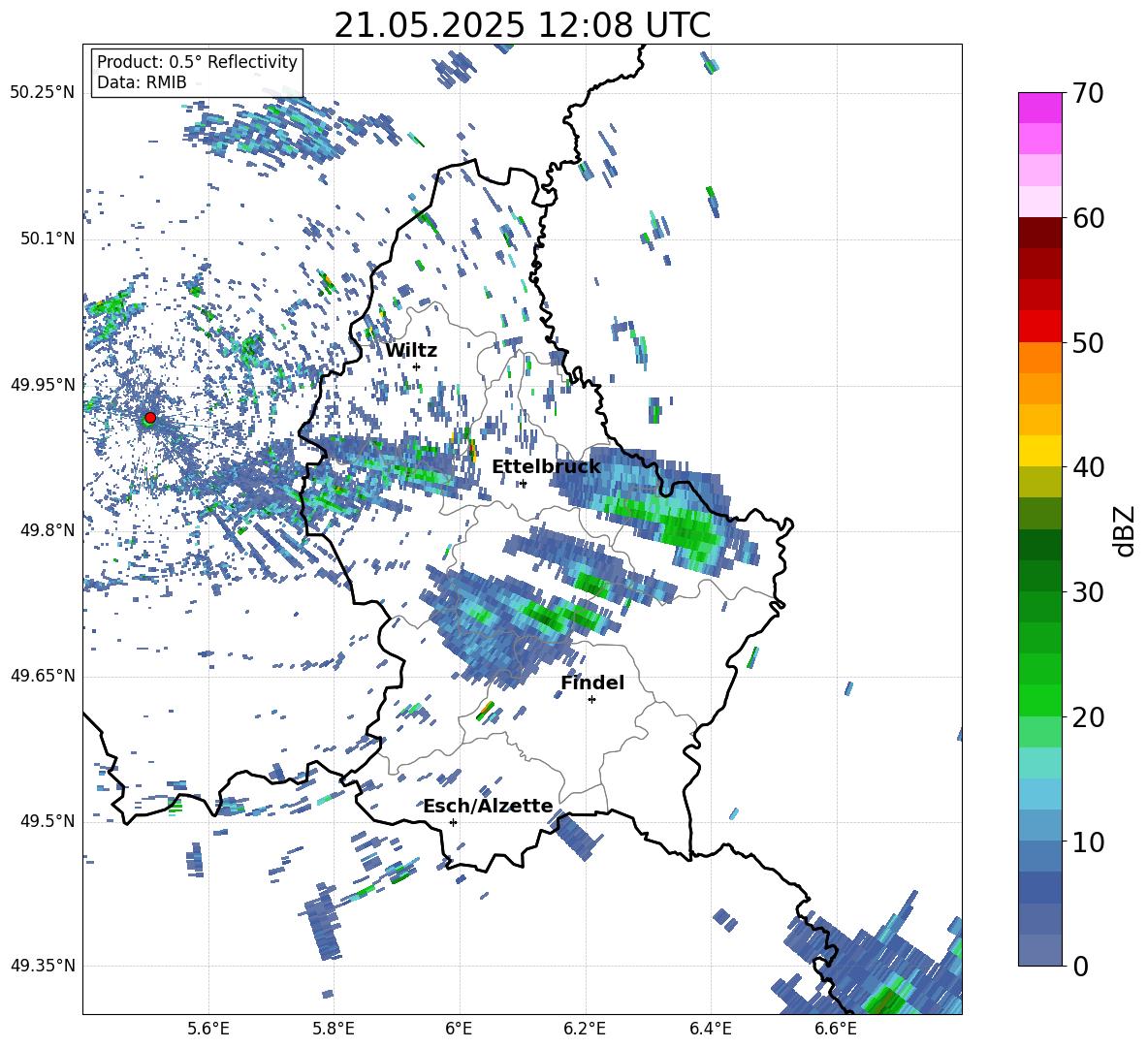Viewport: 1148px width, 1048px height.
Task: Click the 49.5°N latitude label
Action: (47, 821)
